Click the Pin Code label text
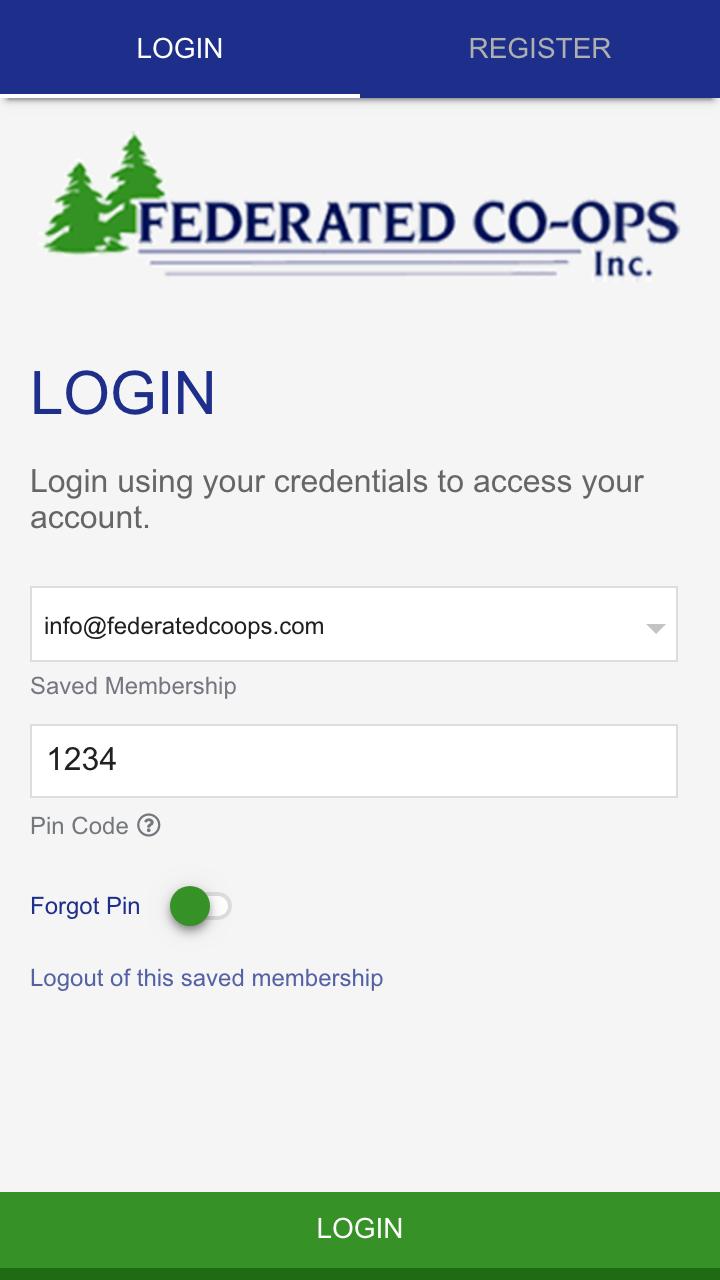This screenshot has width=720, height=1280. (79, 826)
